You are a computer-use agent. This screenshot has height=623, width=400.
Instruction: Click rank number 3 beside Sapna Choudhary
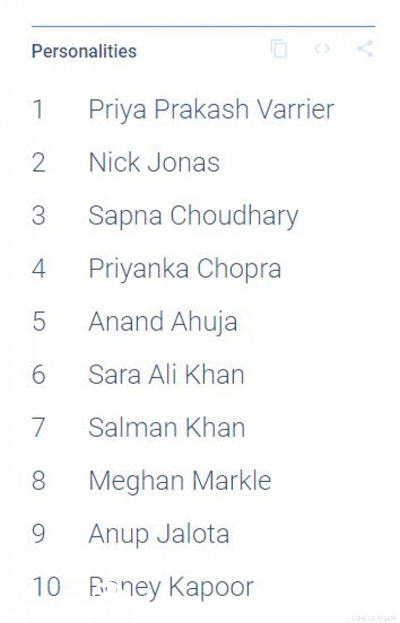coord(39,216)
